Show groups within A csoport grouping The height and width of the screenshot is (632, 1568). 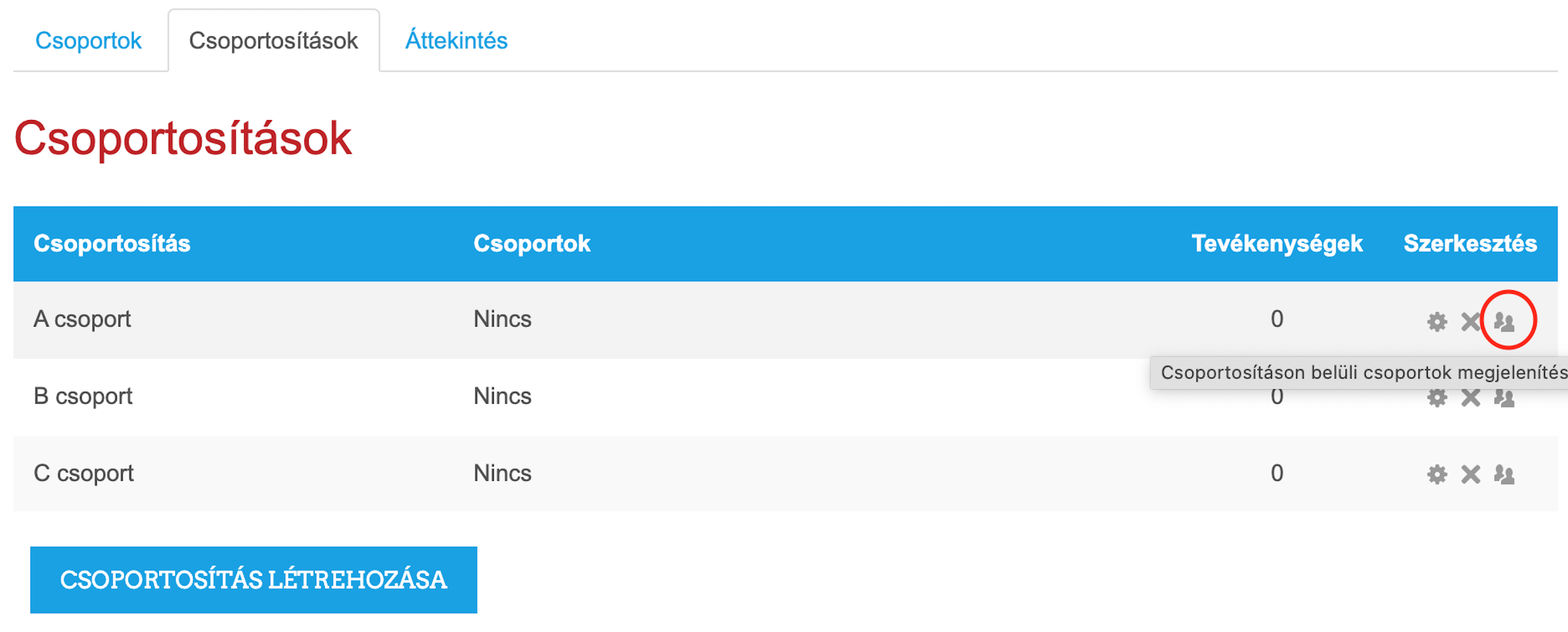click(x=1504, y=321)
